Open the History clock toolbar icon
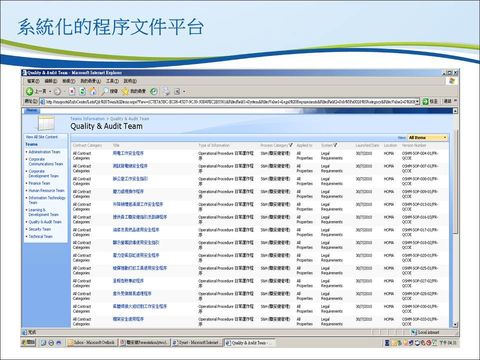 click(154, 91)
